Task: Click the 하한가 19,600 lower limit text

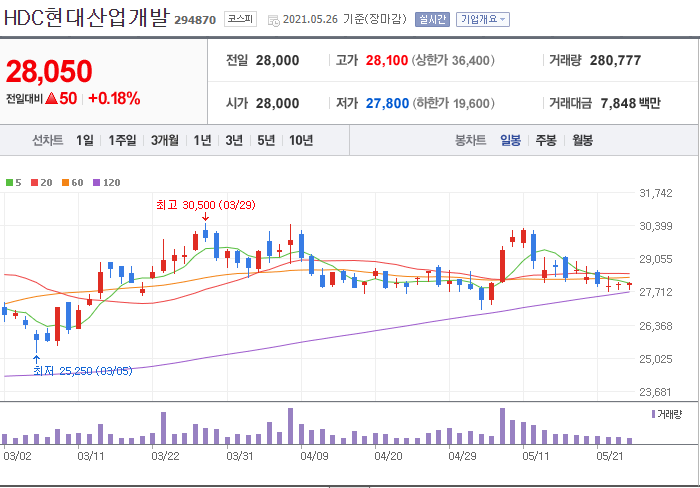Action: point(453,103)
